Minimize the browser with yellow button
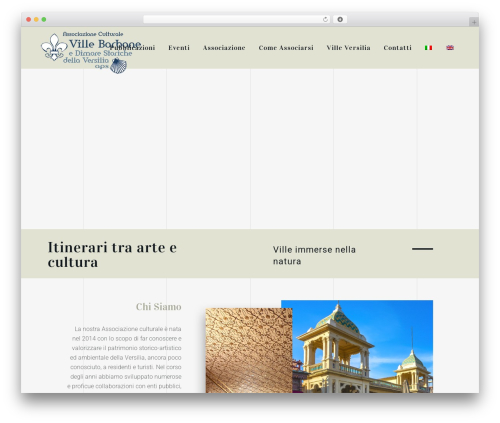The height and width of the screenshot is (423, 500). click(36, 20)
